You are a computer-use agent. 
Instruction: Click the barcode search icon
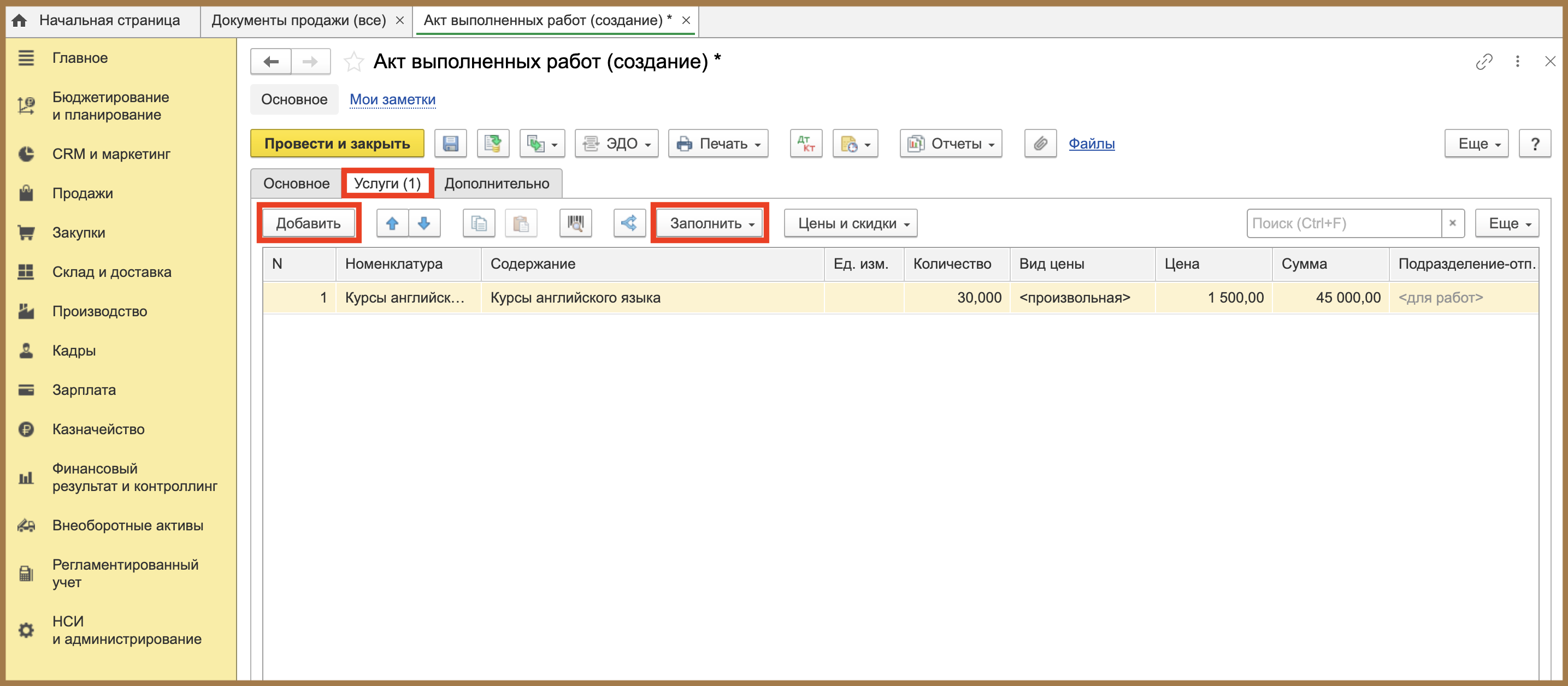pos(575,223)
